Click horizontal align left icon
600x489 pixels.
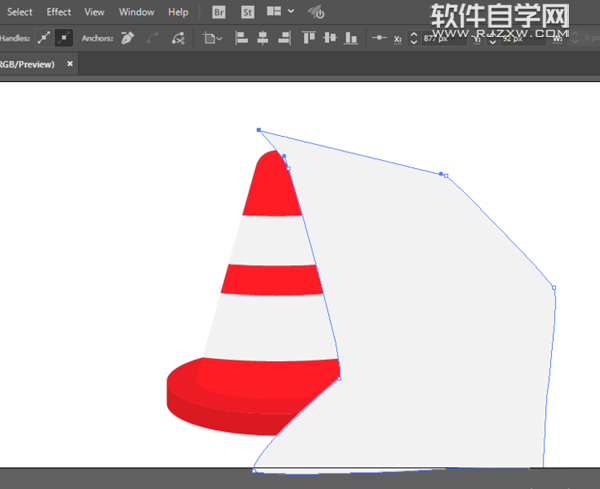coord(241,38)
